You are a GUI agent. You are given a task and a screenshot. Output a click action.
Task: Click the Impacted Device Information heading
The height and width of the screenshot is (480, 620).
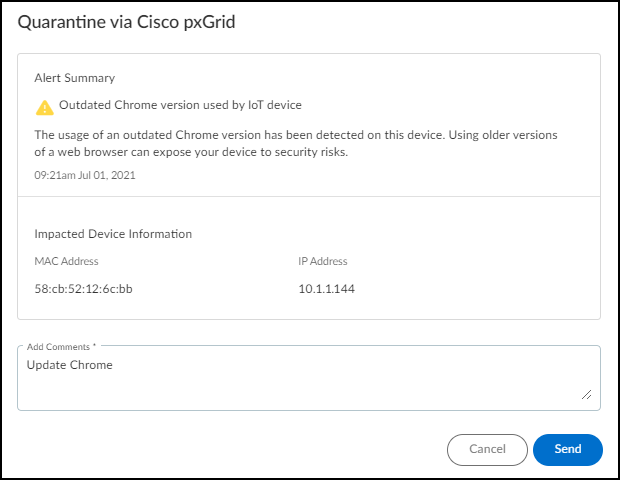(113, 234)
